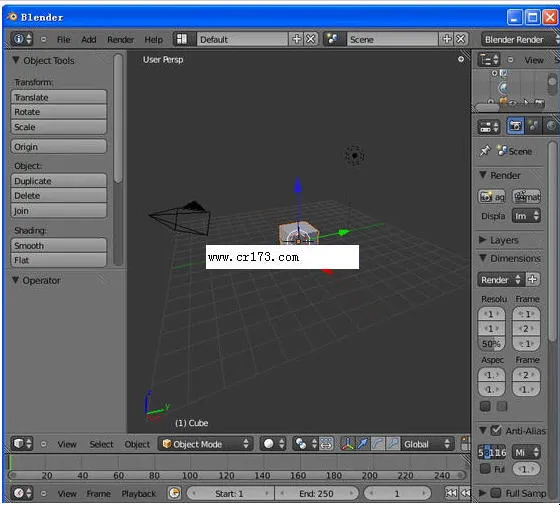560x505 pixels.
Task: Set anti-aliasing samples to 5
Action: click(481, 453)
